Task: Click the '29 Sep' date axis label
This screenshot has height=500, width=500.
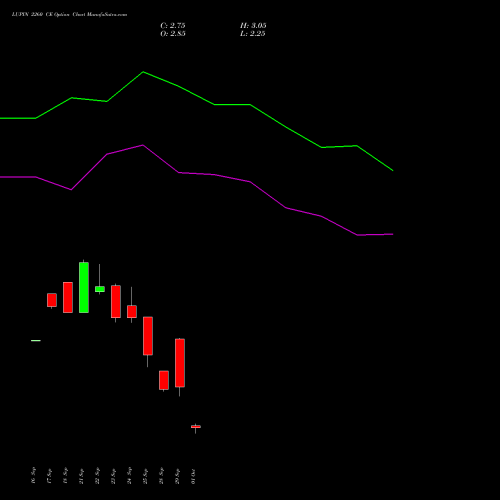Action: pyautogui.click(x=177, y=475)
